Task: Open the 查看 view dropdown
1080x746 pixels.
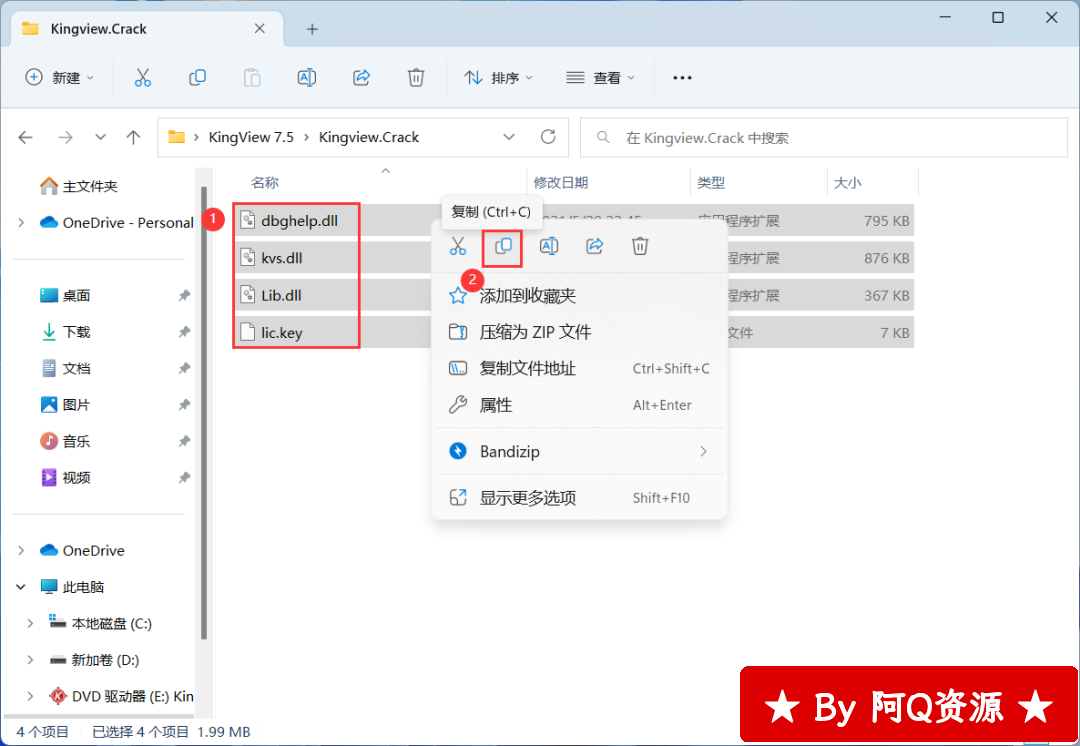Action: 601,78
